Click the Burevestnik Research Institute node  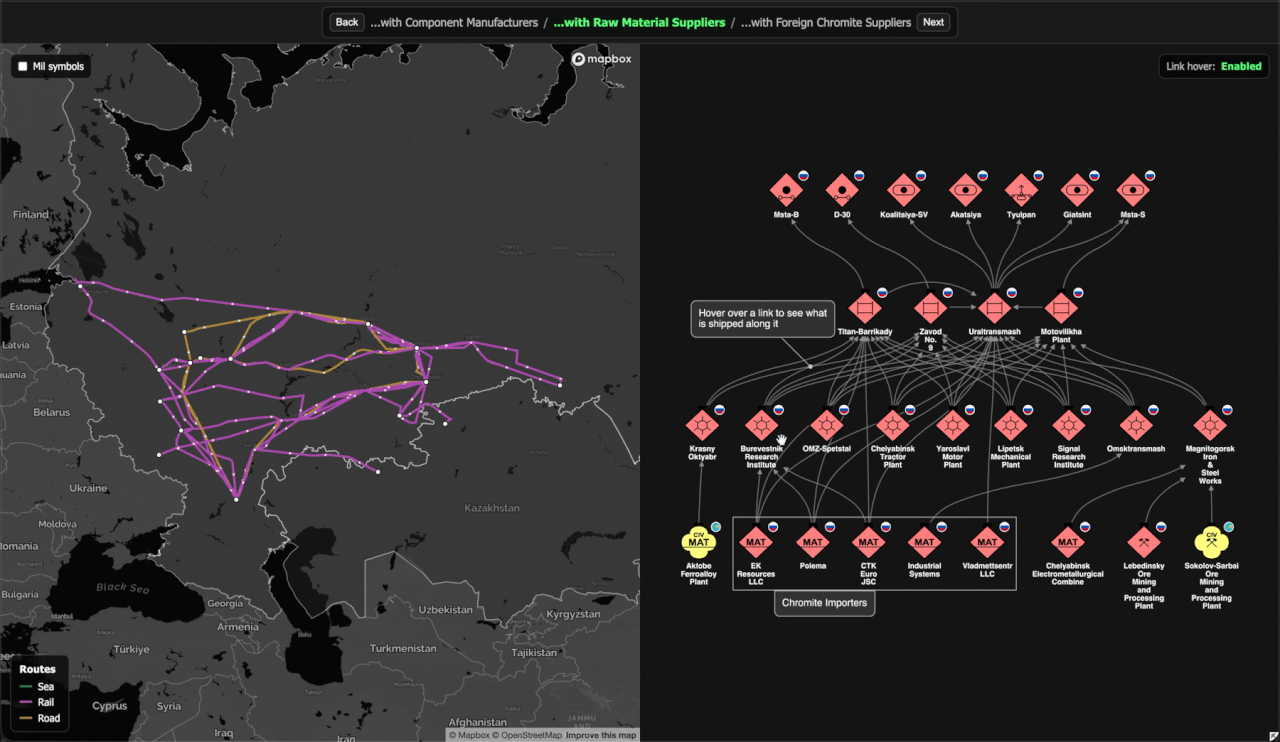761,425
